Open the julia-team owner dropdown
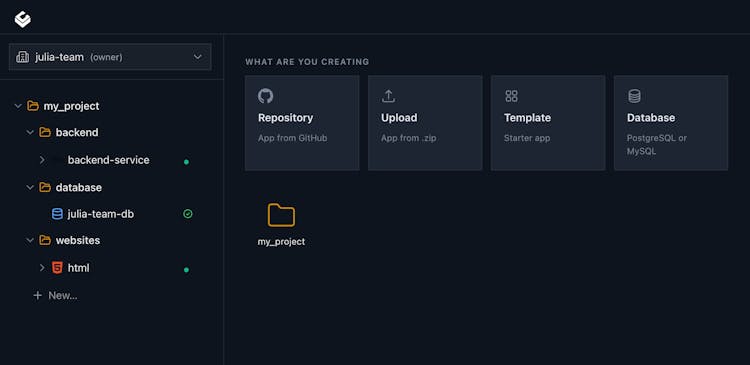The image size is (750, 365). (x=110, y=57)
